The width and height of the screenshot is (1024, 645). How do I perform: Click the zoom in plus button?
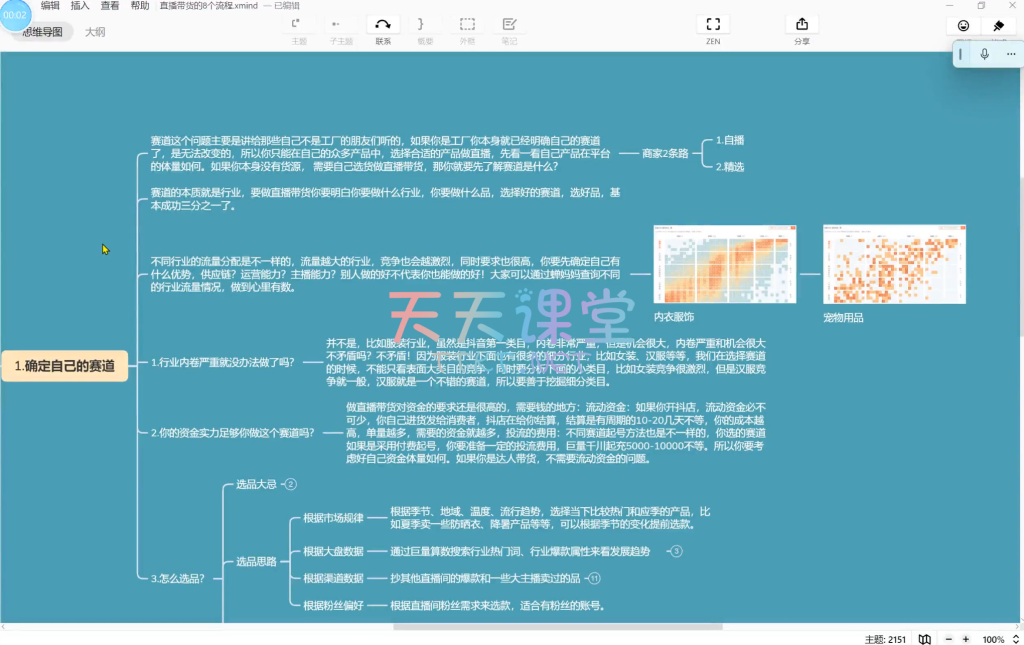pyautogui.click(x=966, y=639)
